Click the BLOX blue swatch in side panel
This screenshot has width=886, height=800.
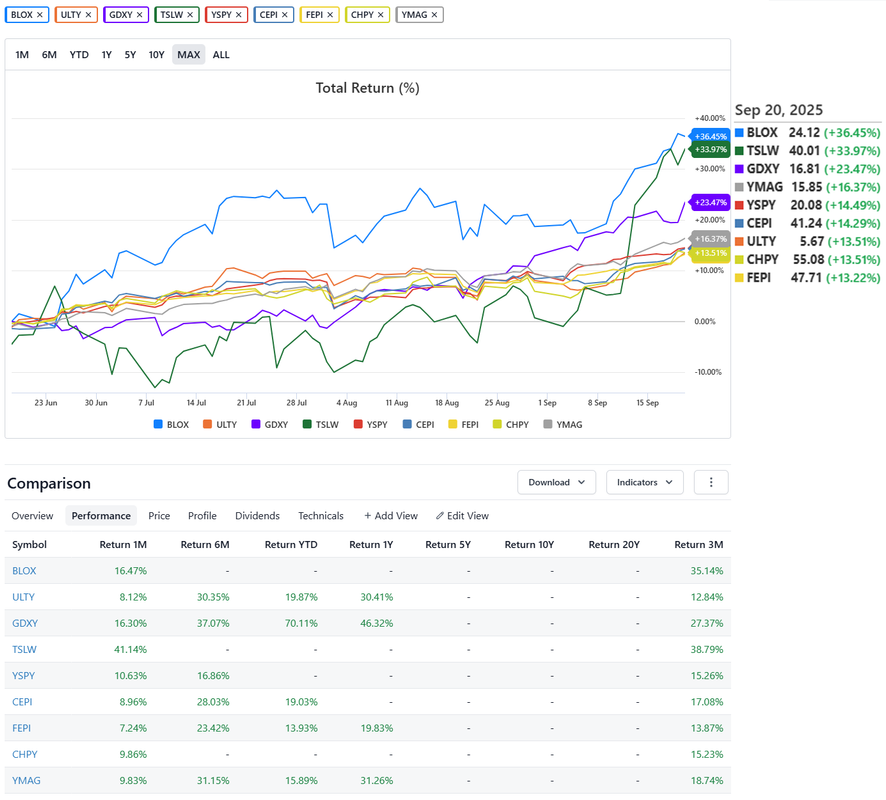tap(739, 133)
